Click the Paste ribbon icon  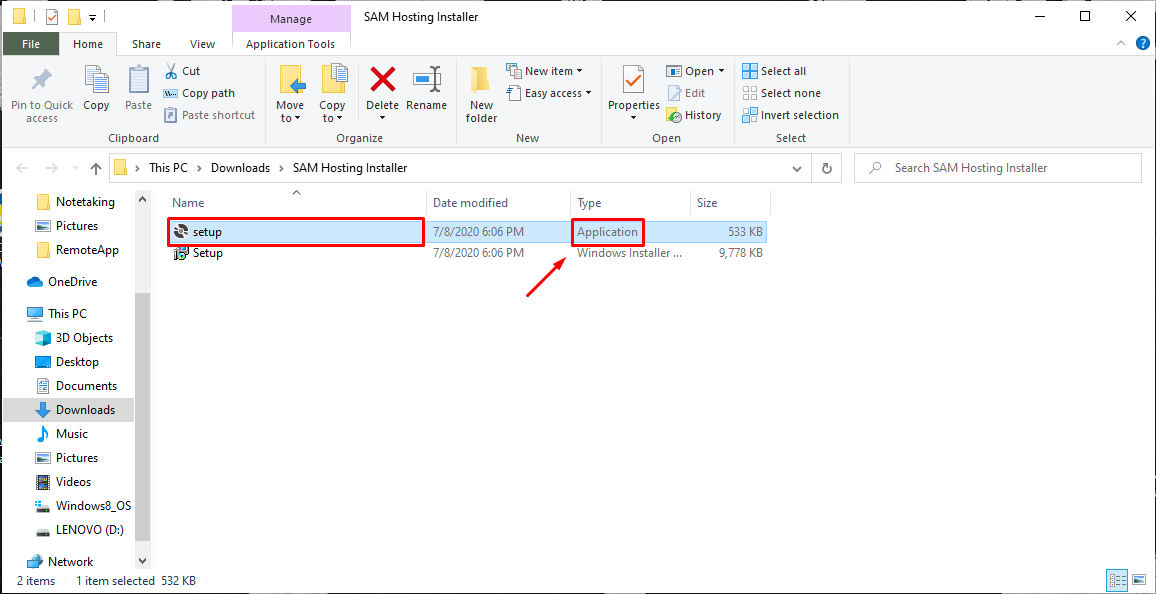click(x=138, y=88)
